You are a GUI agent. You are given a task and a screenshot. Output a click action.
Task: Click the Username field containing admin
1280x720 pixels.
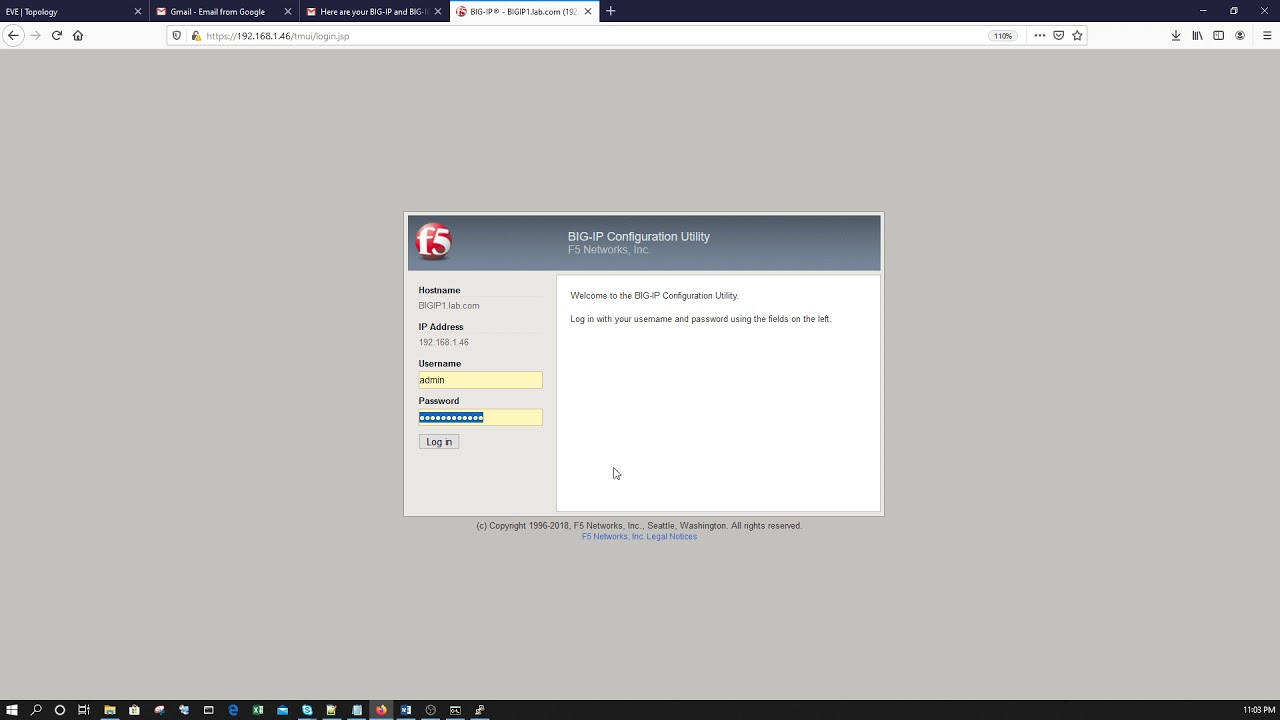tap(480, 380)
